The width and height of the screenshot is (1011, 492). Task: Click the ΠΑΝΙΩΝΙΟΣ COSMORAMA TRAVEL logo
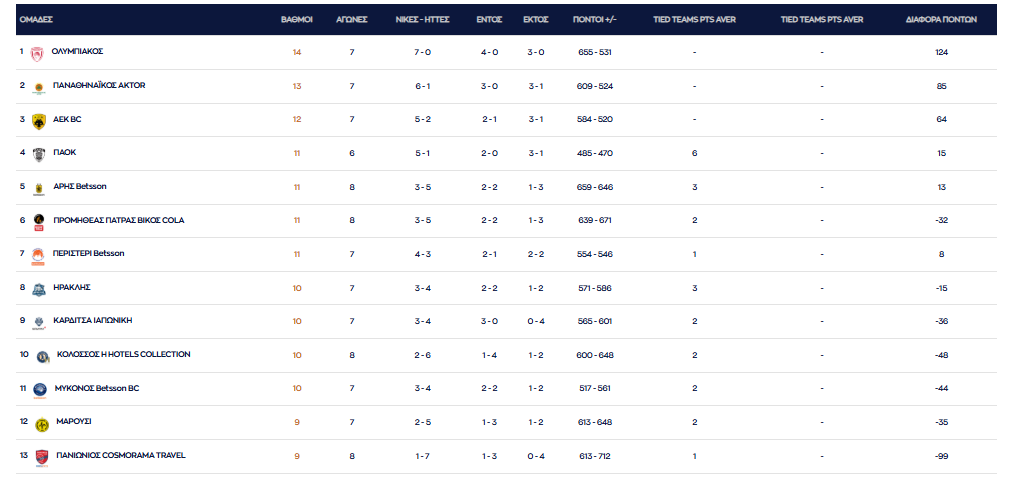point(42,457)
